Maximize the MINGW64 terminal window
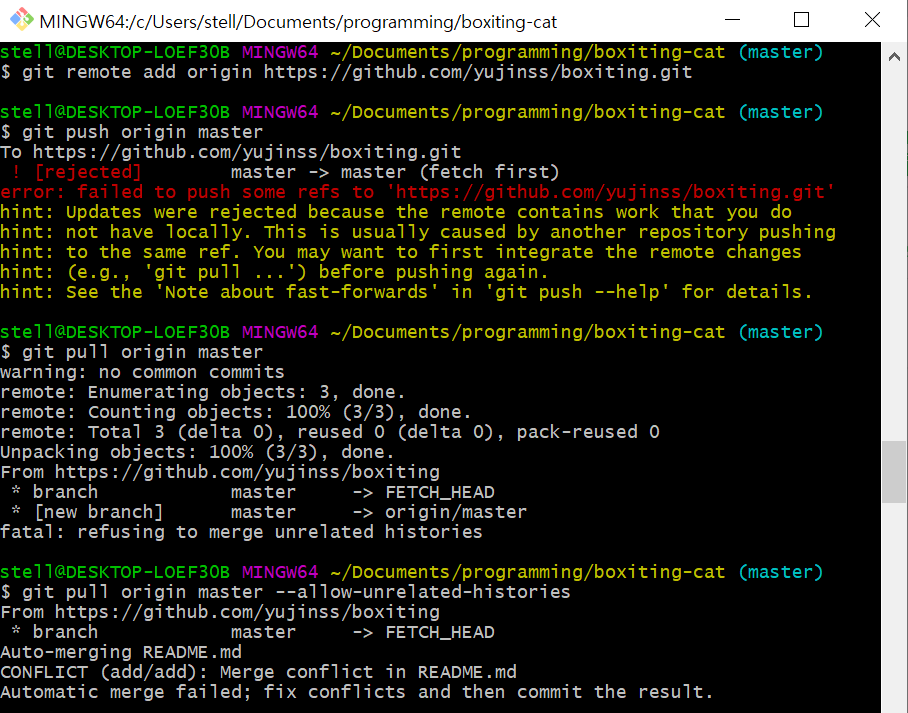The height and width of the screenshot is (713, 908). click(801, 20)
